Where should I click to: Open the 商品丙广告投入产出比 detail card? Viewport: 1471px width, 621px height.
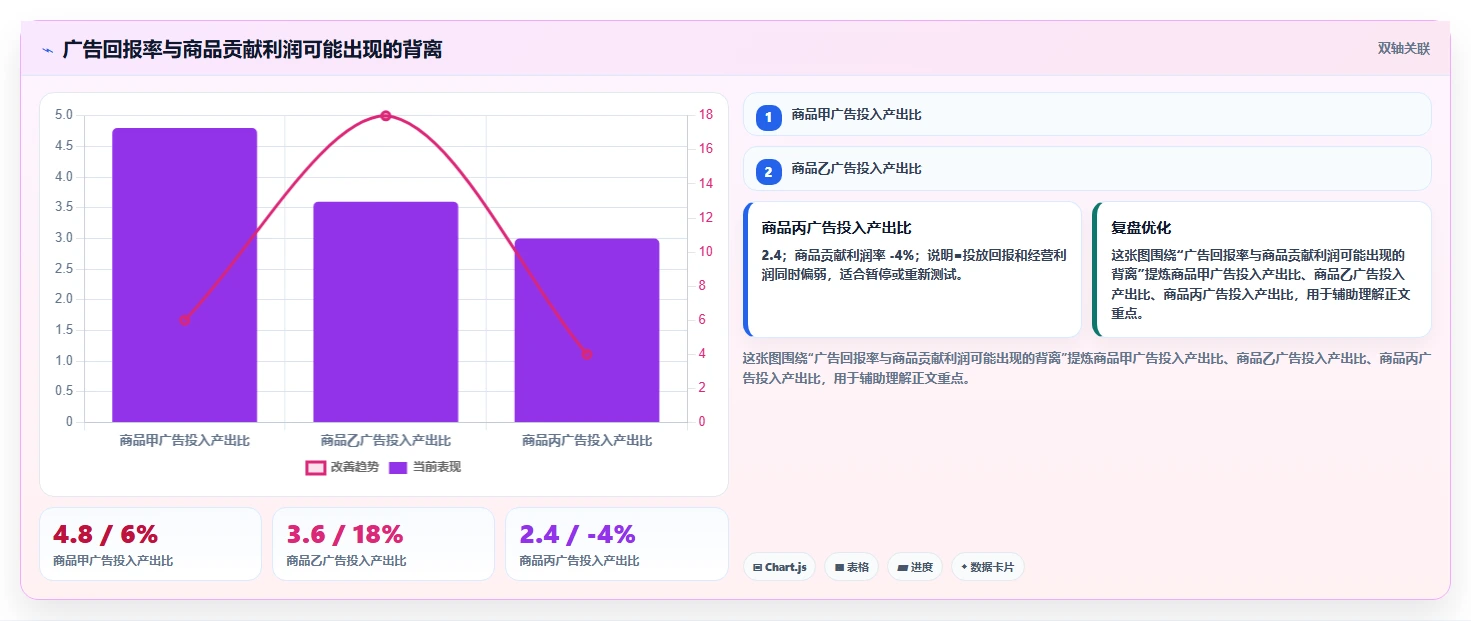click(x=912, y=270)
